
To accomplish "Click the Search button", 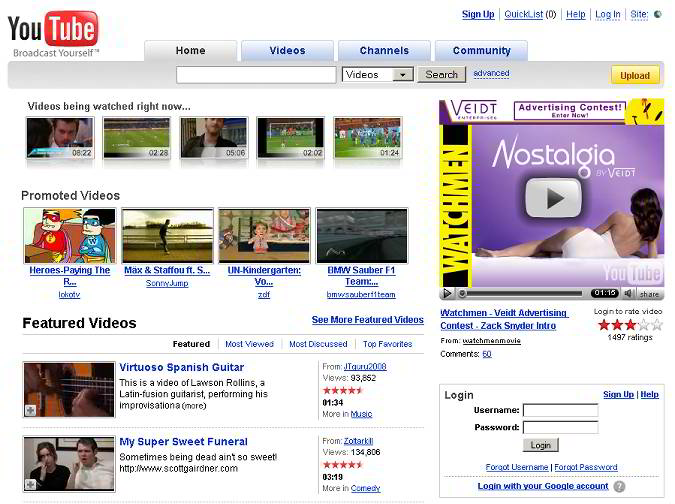I will click(441, 75).
